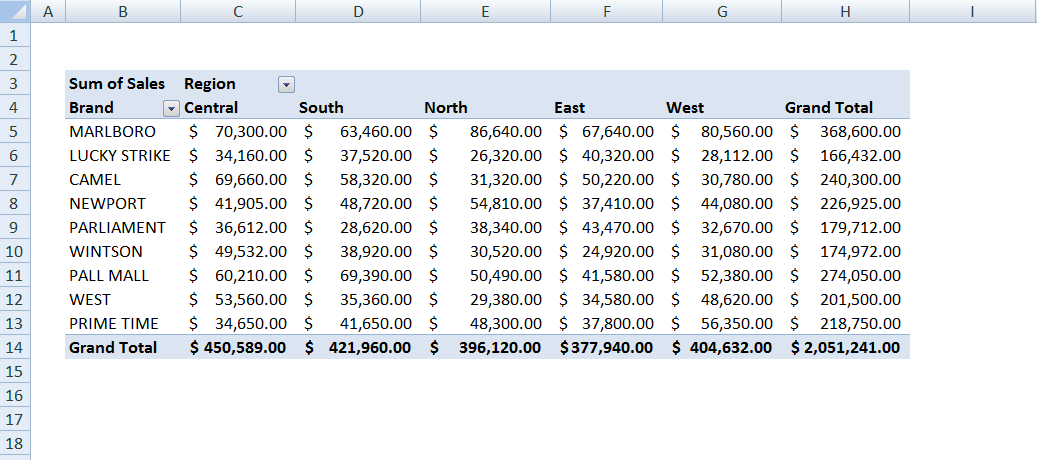Select column I header
Screen dimensions: 1037x460
pos(973,11)
